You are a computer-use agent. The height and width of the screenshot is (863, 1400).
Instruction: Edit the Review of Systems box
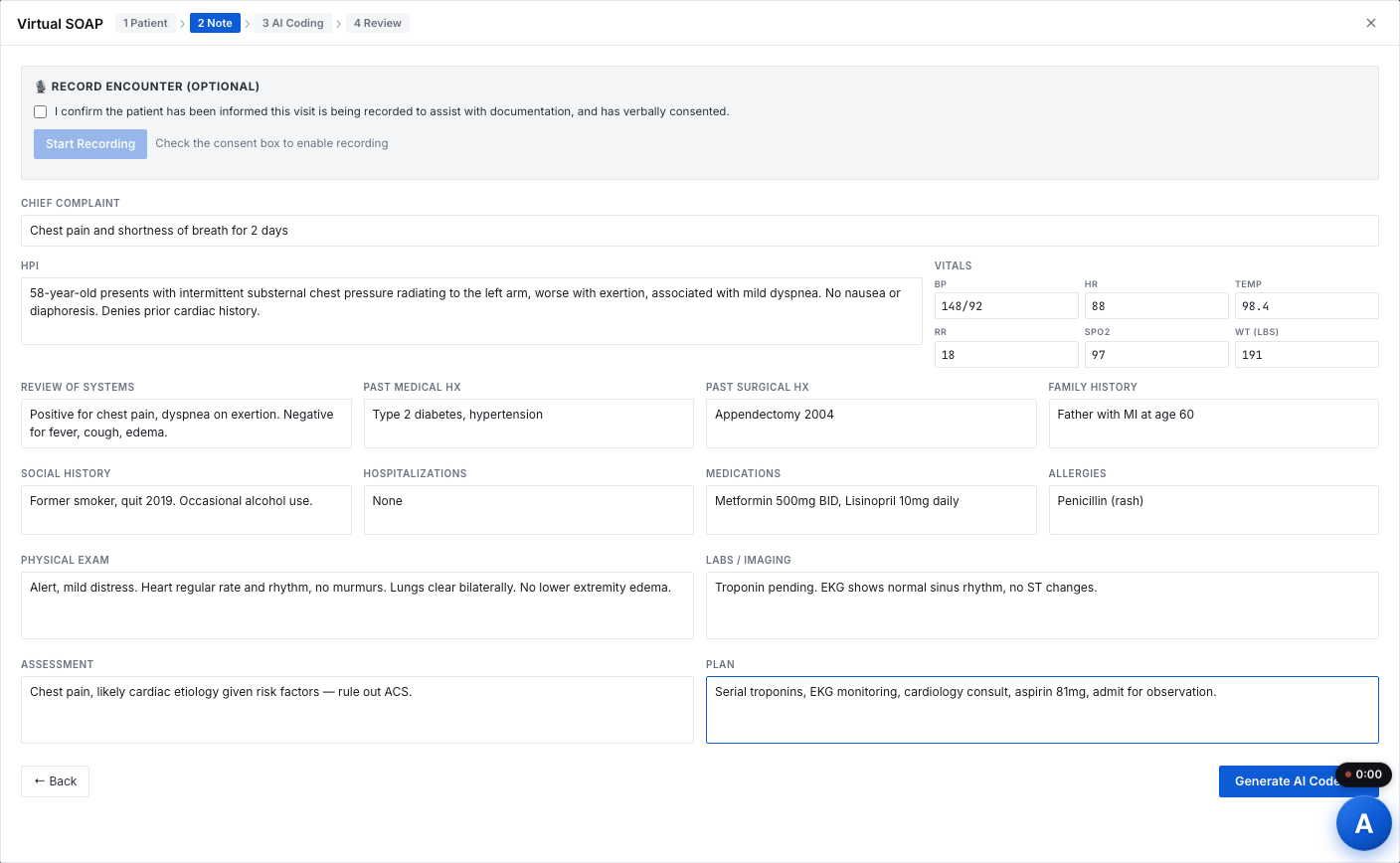pyautogui.click(x=186, y=424)
